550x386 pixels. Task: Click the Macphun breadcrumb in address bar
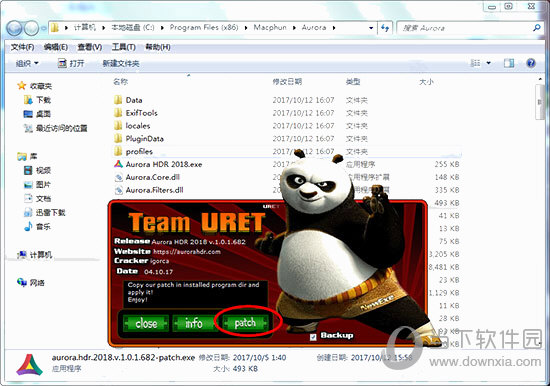point(270,28)
